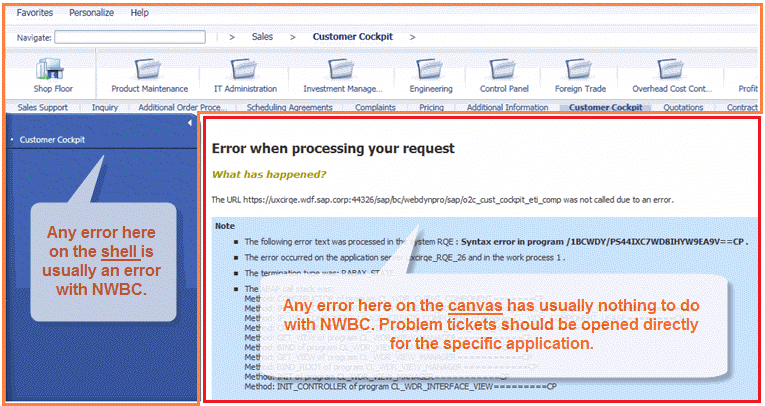
Task: Open the Favorites menu
Action: pyautogui.click(x=35, y=13)
